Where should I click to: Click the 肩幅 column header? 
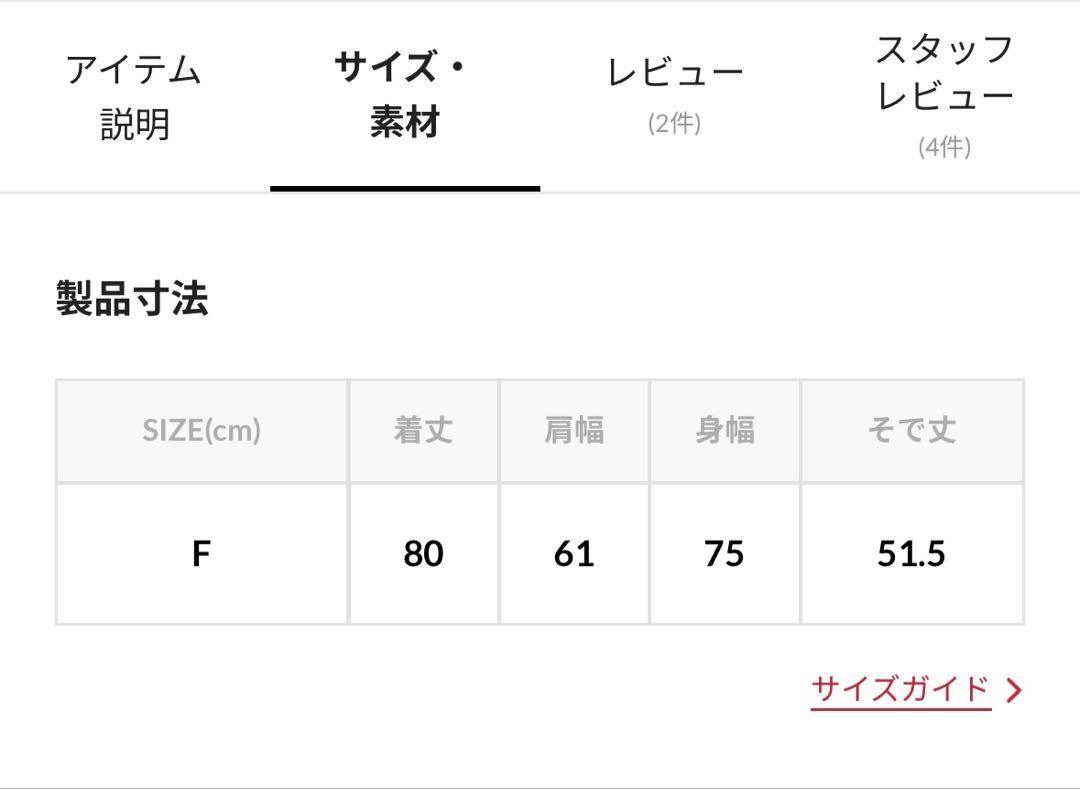574,431
